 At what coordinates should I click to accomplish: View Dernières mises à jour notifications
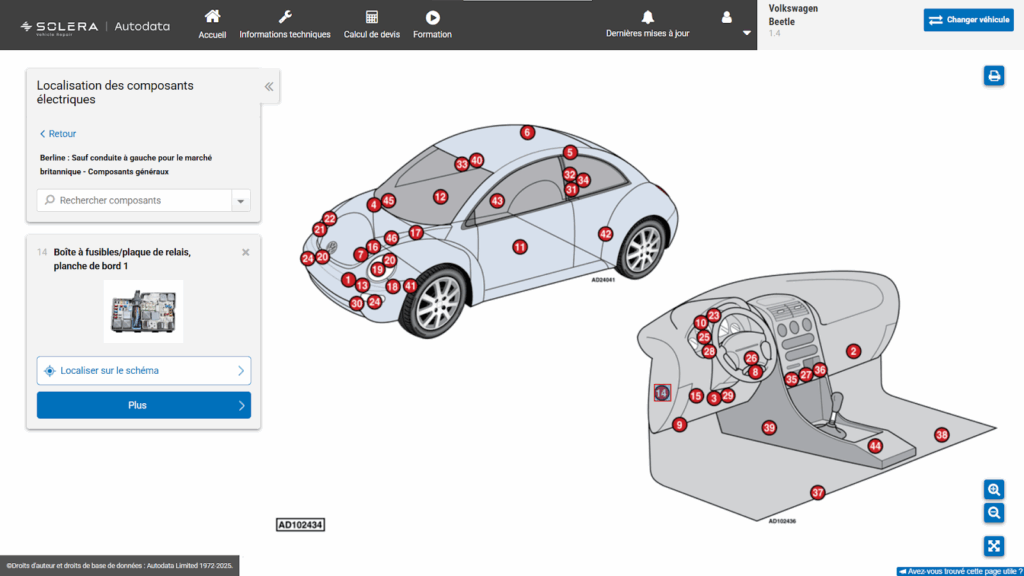click(647, 24)
